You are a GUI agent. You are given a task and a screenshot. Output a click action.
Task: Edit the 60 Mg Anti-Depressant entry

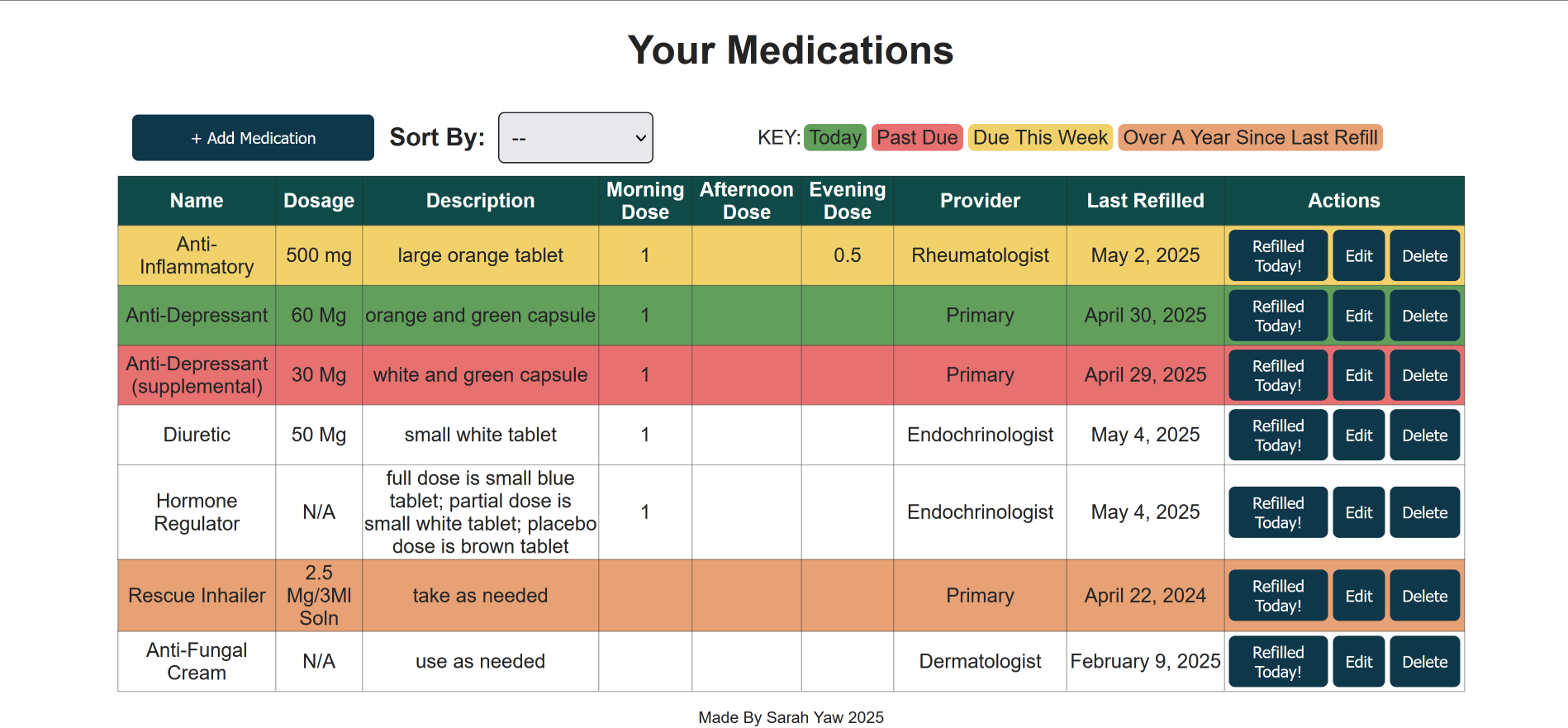tap(1358, 316)
